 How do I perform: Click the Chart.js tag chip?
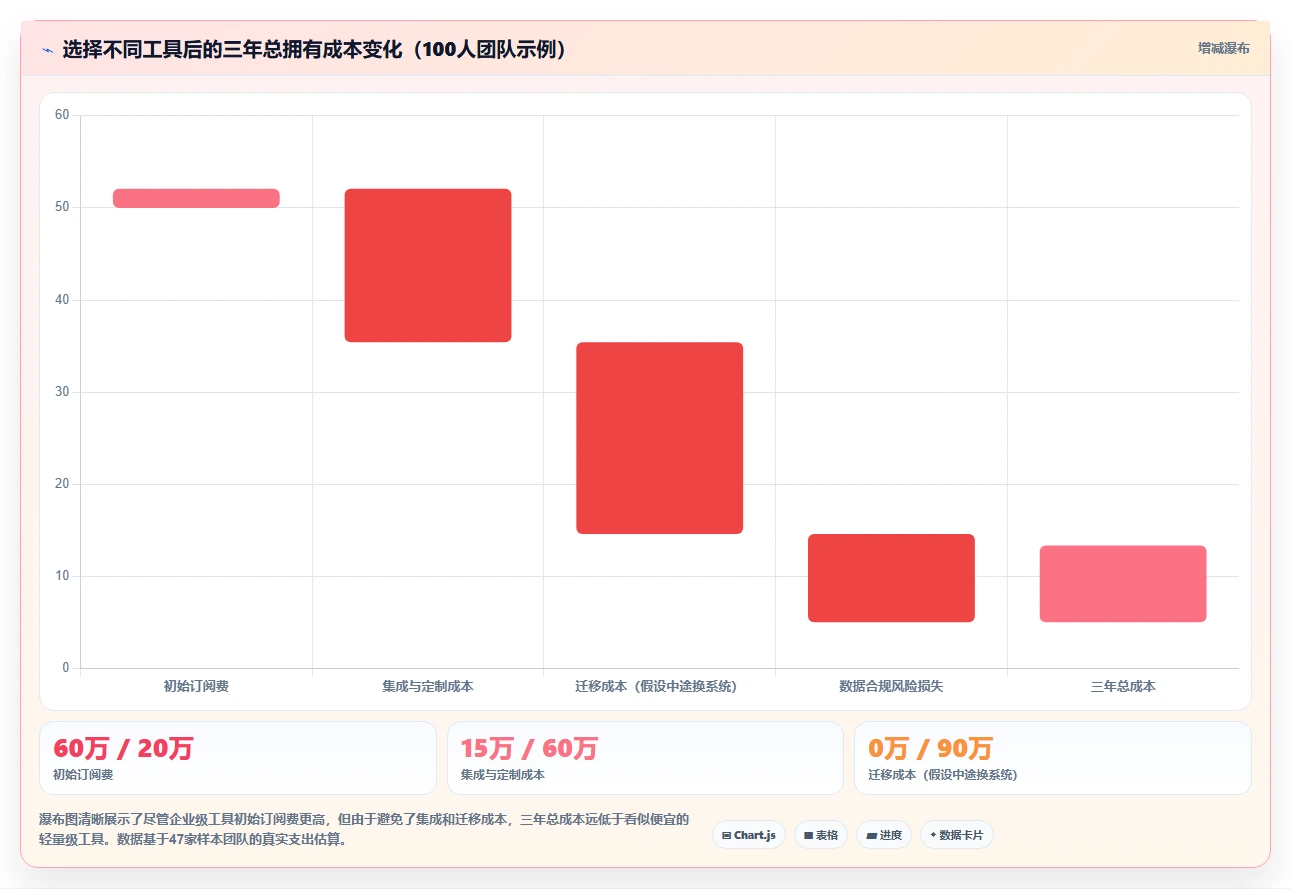click(749, 835)
